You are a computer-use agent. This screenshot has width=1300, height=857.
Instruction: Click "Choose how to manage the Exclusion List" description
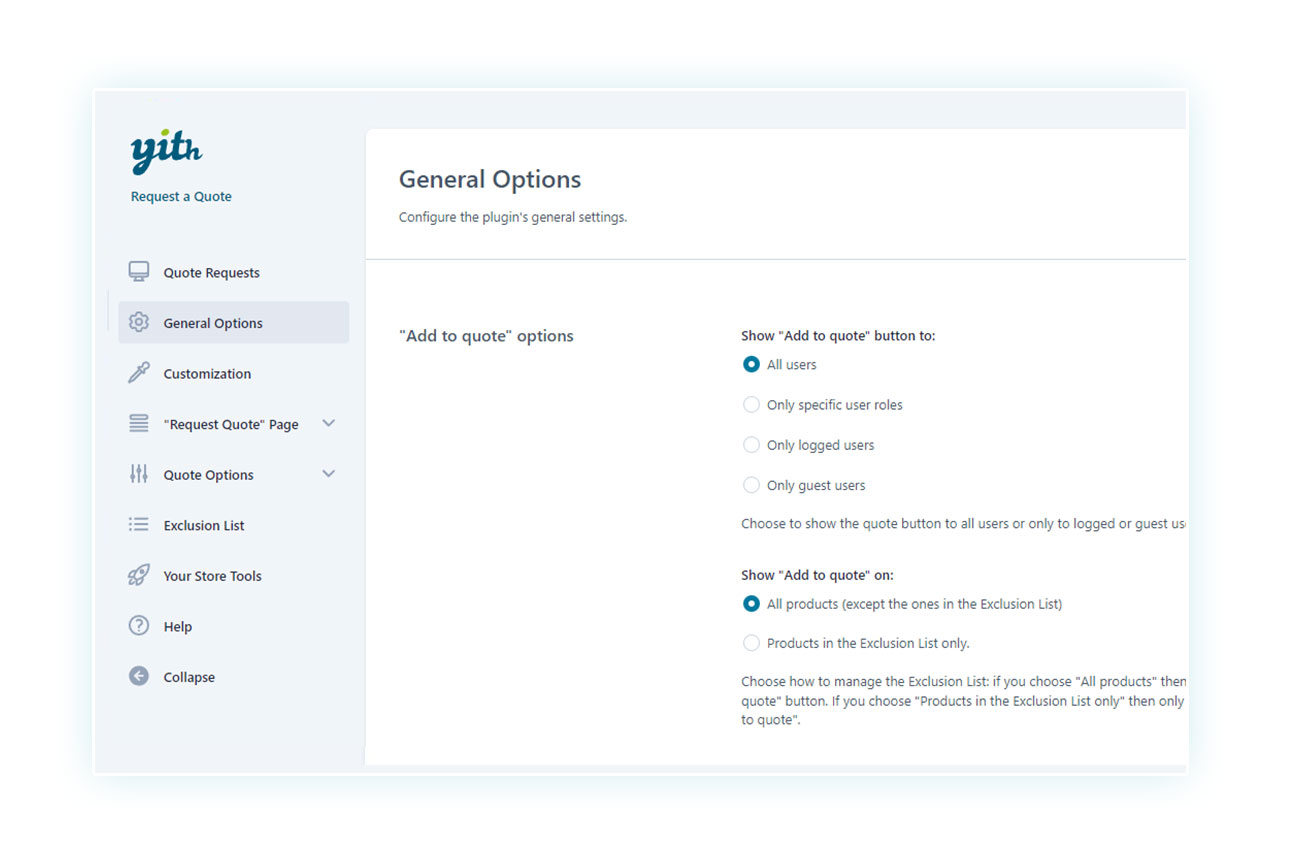point(964,701)
